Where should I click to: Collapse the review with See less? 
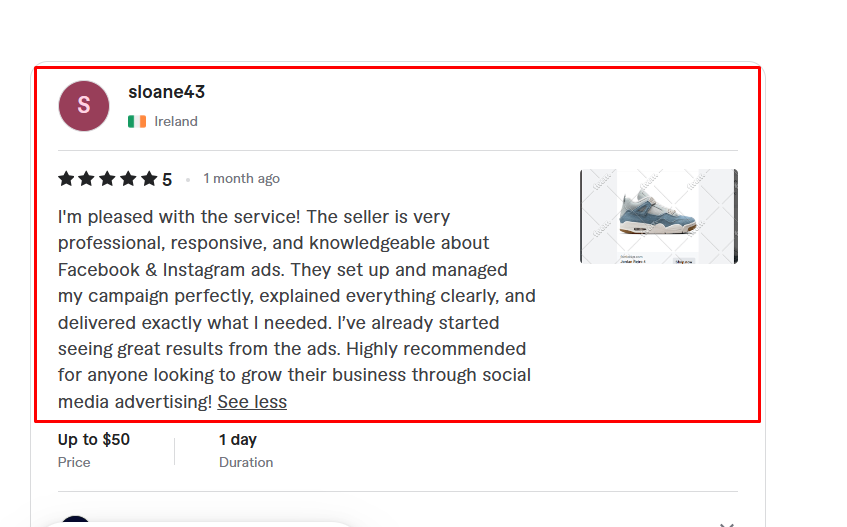(x=252, y=402)
